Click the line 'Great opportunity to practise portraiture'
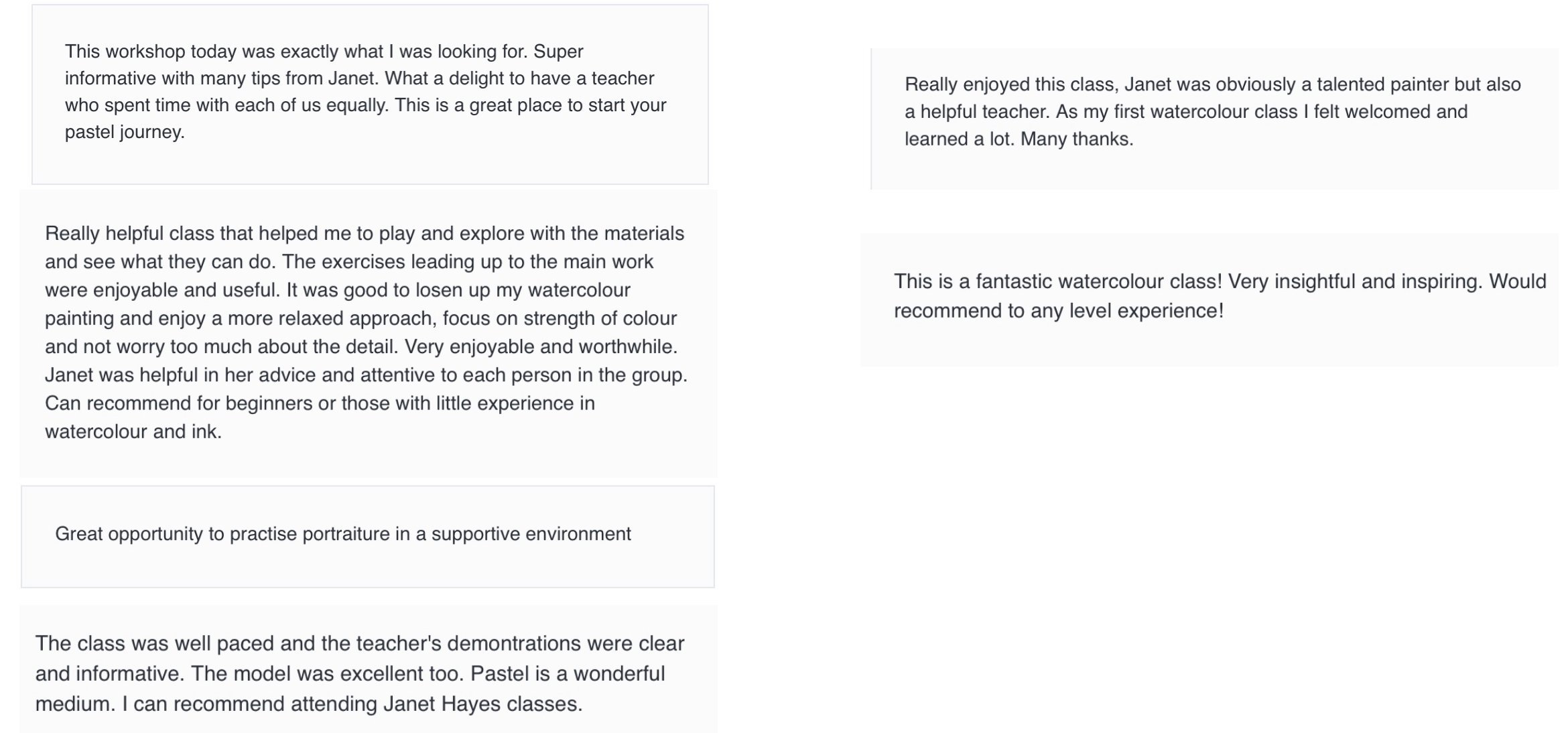 click(x=222, y=534)
